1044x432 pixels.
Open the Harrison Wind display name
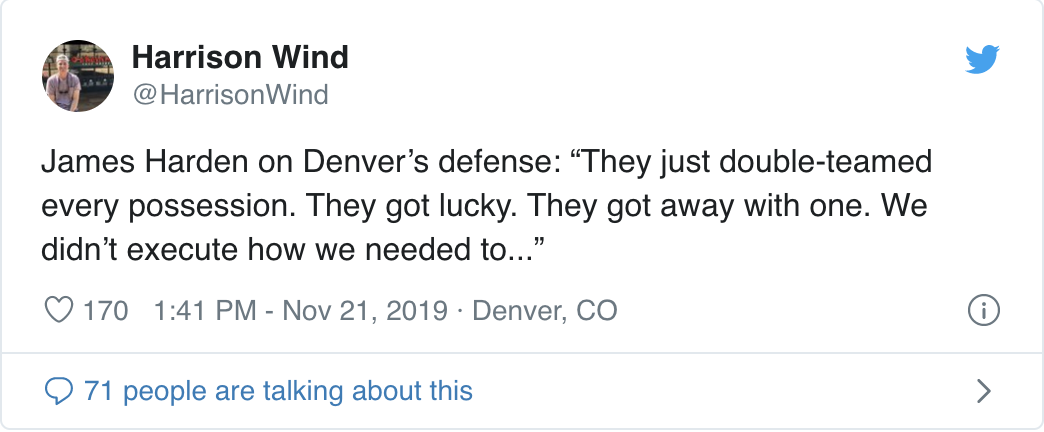(240, 57)
